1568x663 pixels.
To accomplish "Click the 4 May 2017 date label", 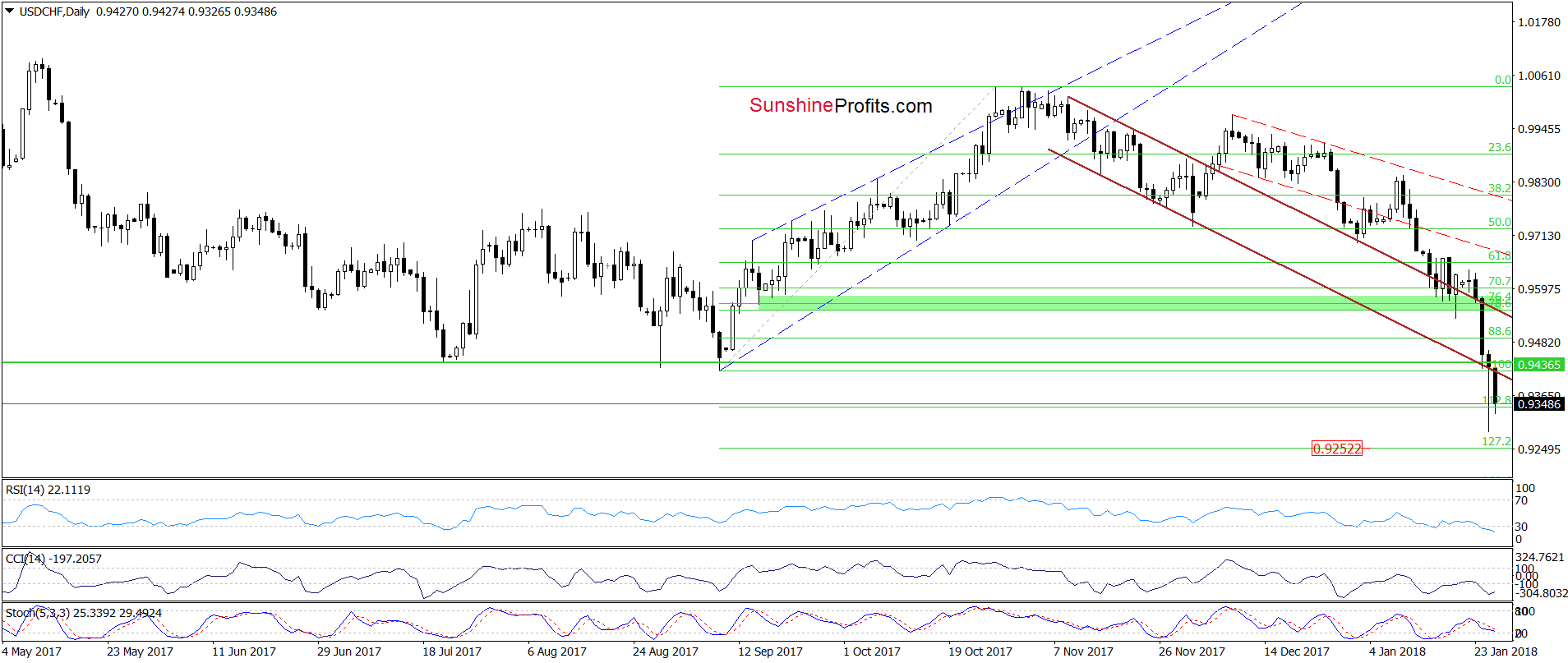I will pyautogui.click(x=32, y=651).
